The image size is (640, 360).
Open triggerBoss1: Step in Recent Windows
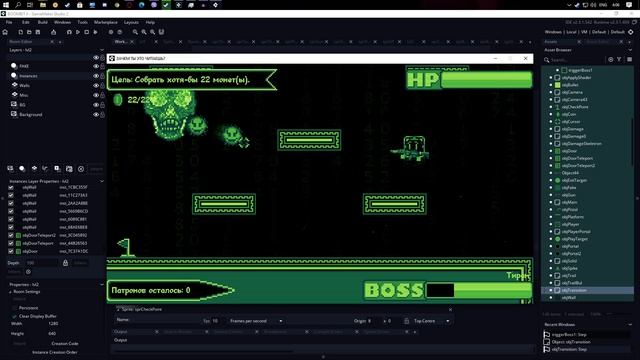pyautogui.click(x=569, y=334)
